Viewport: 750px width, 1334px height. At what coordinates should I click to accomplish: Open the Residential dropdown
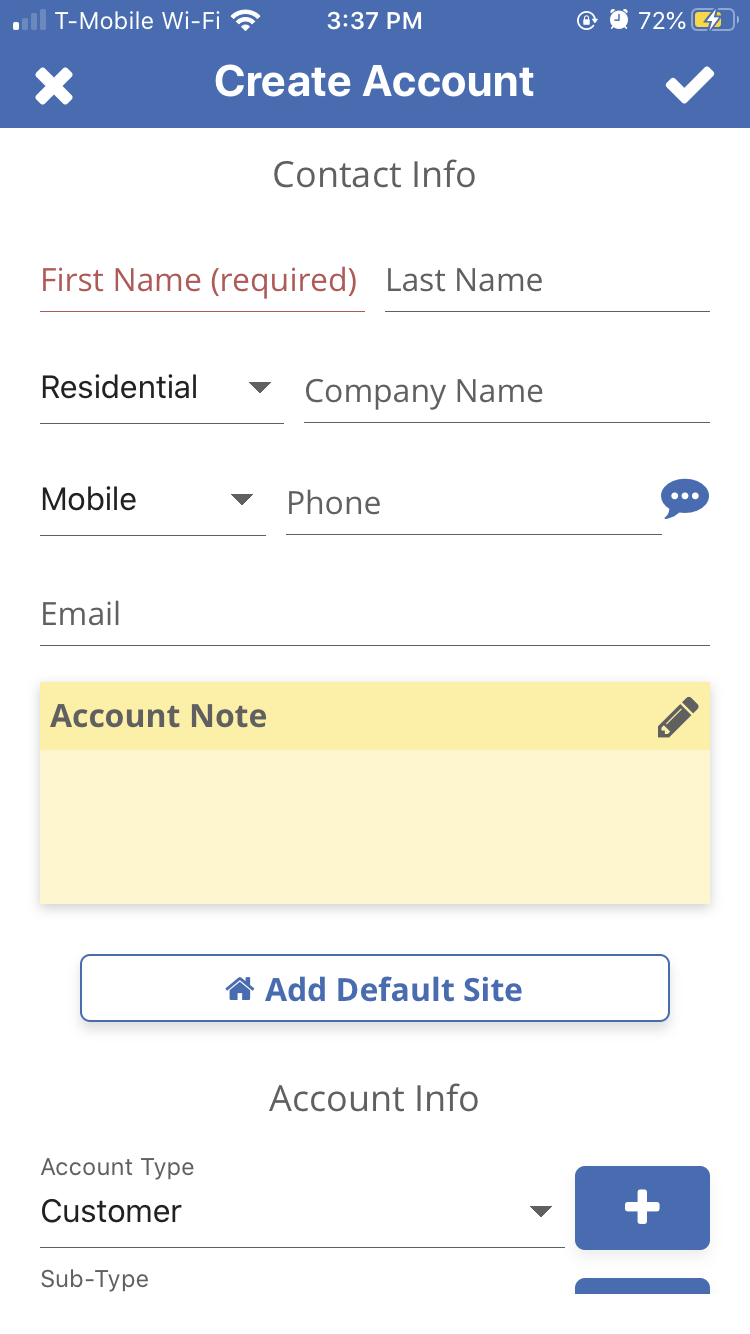(x=160, y=388)
